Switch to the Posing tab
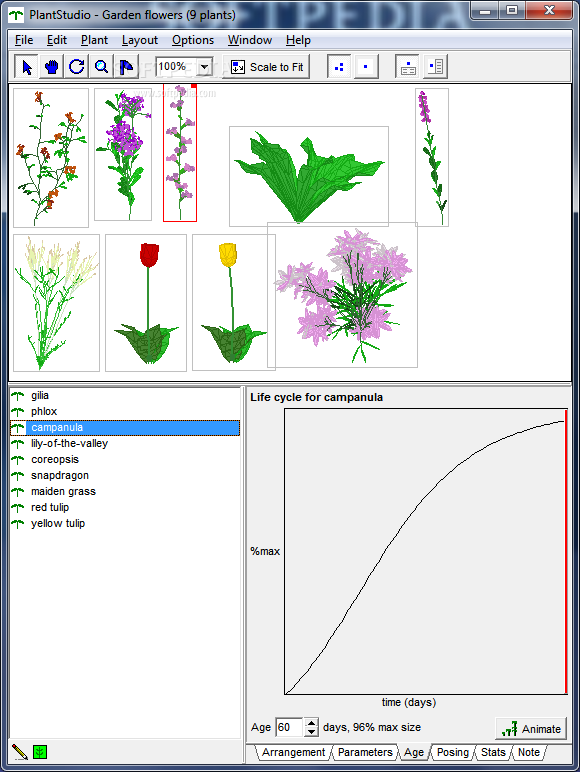The image size is (580, 772). (x=452, y=752)
